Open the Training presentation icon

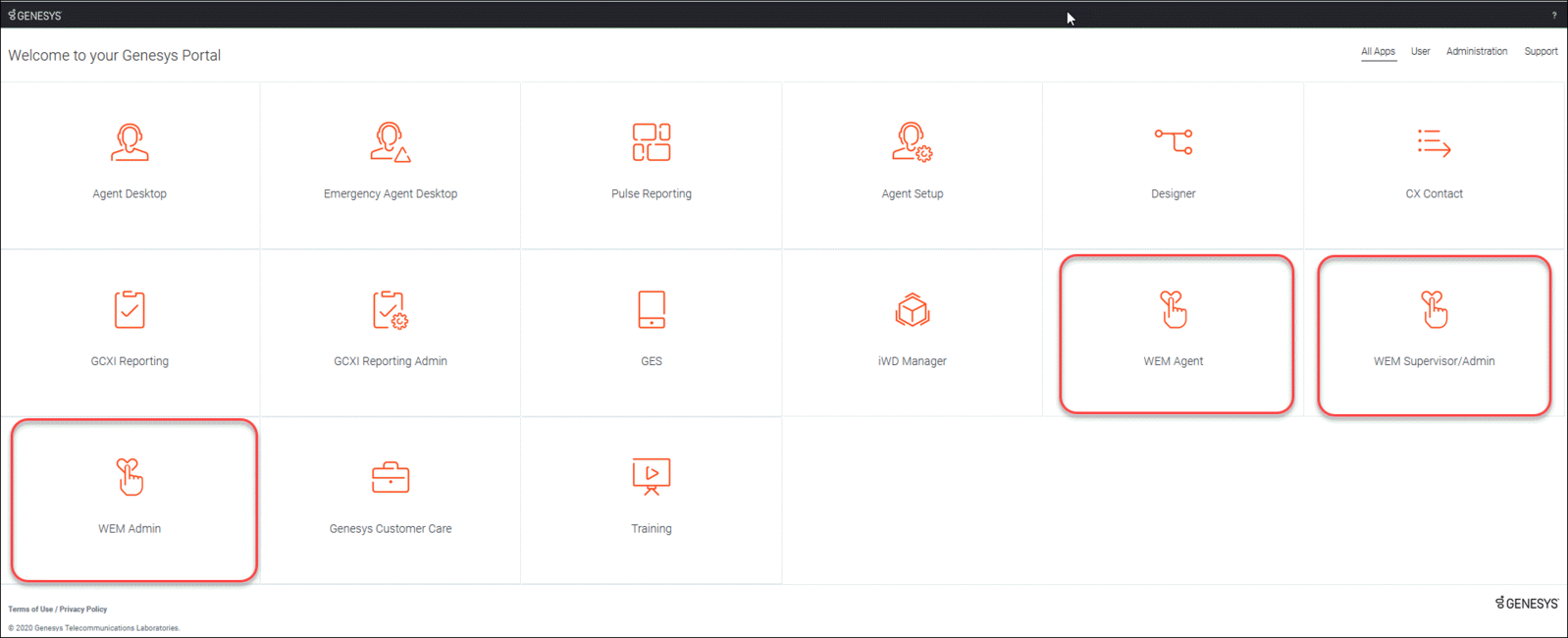(652, 477)
